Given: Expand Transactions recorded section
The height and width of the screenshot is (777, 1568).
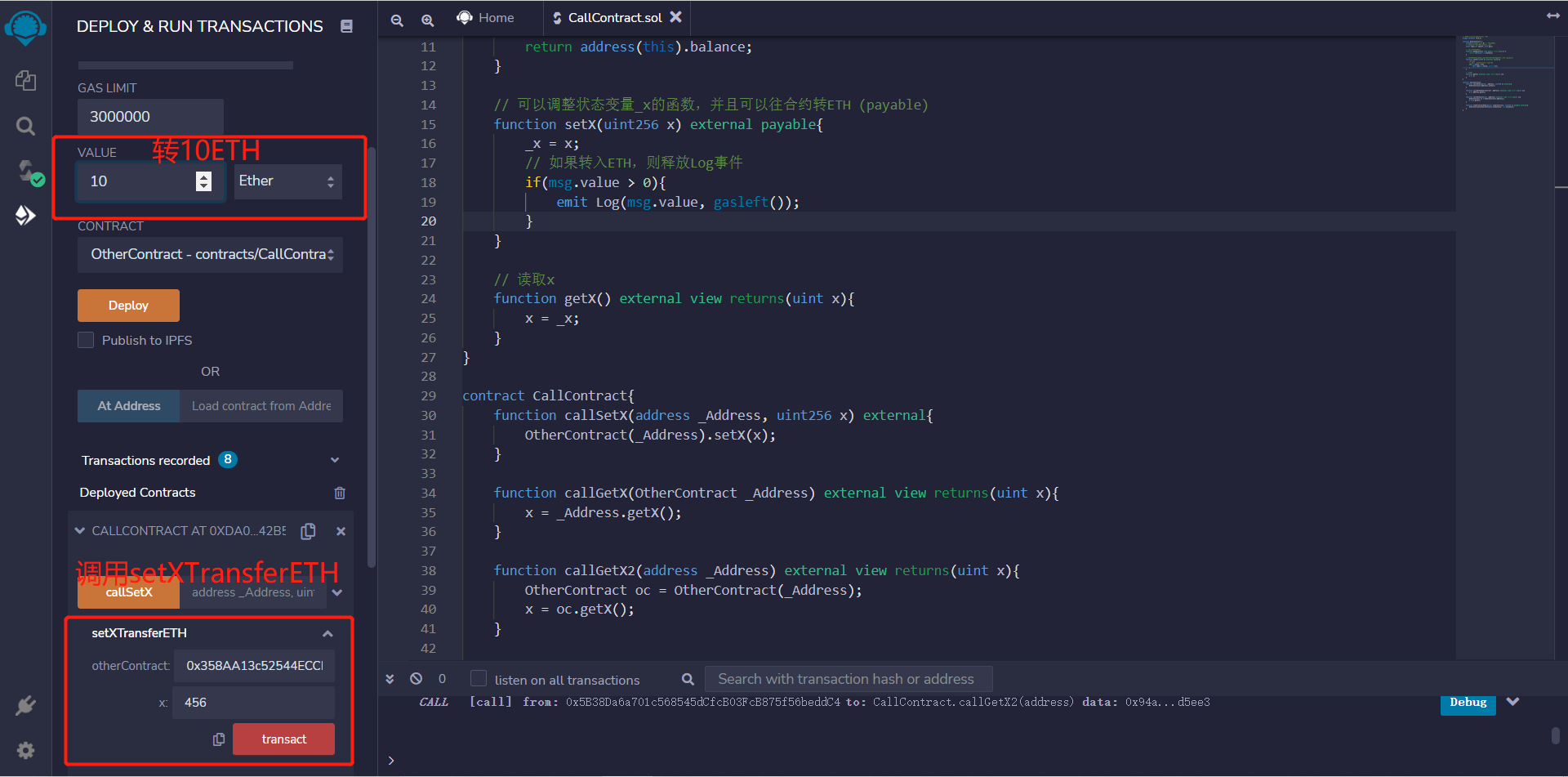Looking at the screenshot, I should (334, 460).
